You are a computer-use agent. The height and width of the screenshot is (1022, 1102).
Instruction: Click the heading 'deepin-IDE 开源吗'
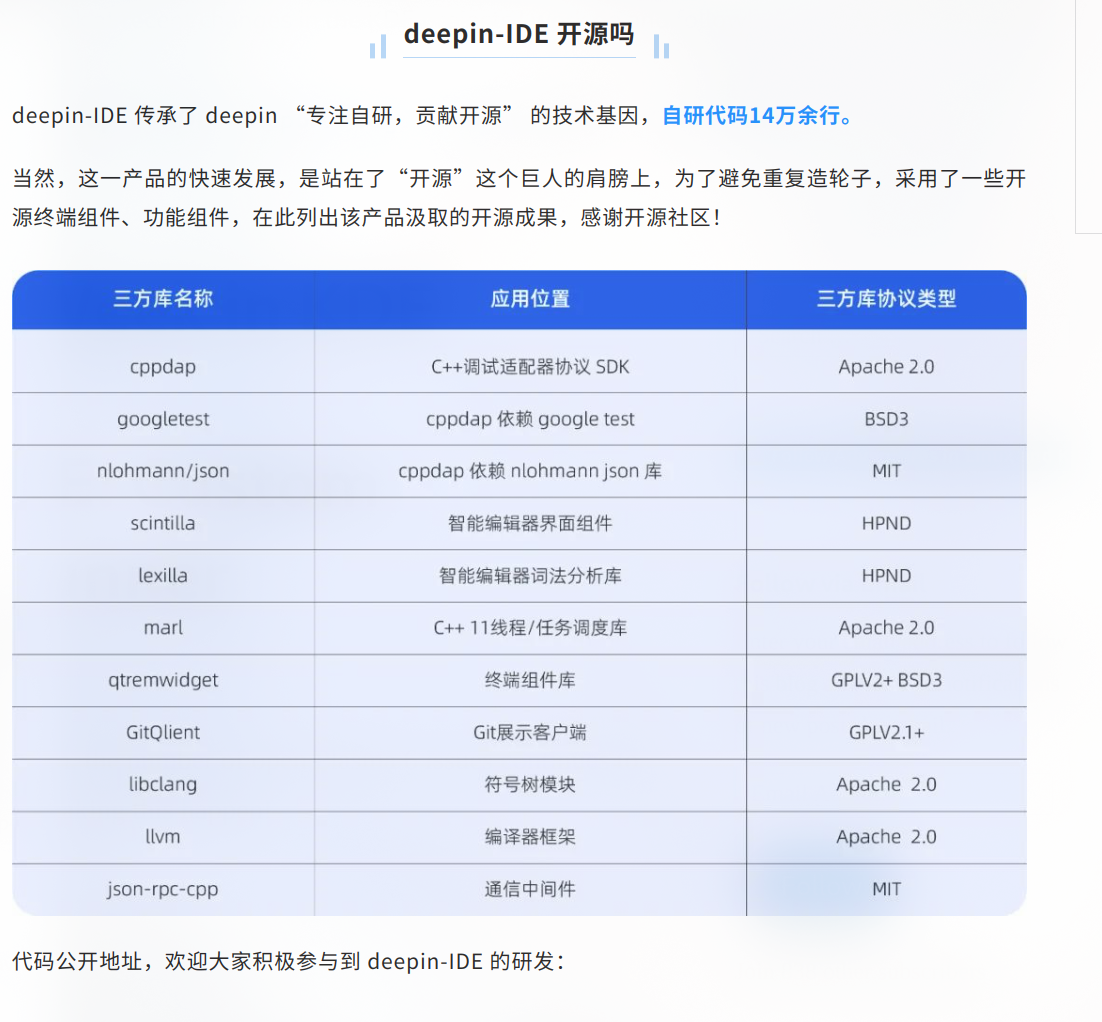[519, 34]
